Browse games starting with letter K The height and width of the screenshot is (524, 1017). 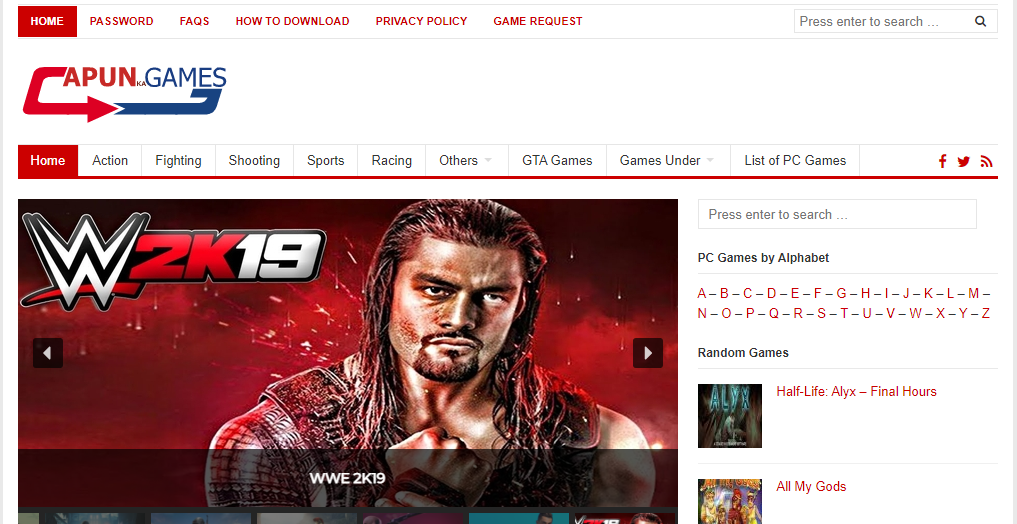928,293
